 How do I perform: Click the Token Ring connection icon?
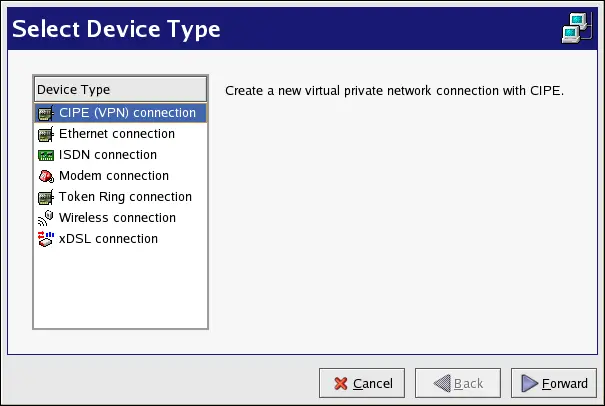(45, 197)
